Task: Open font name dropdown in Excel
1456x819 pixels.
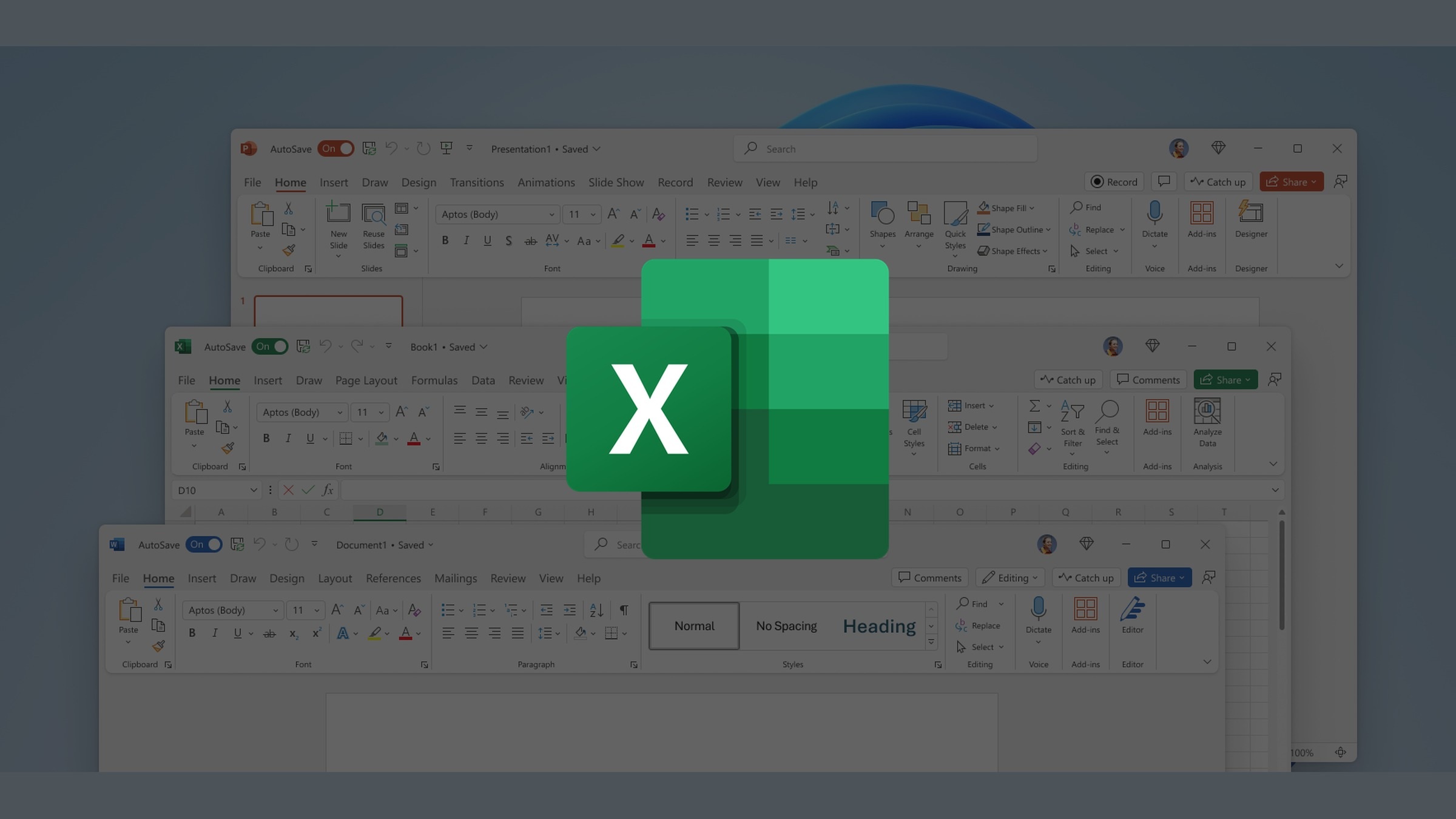Action: [x=340, y=412]
